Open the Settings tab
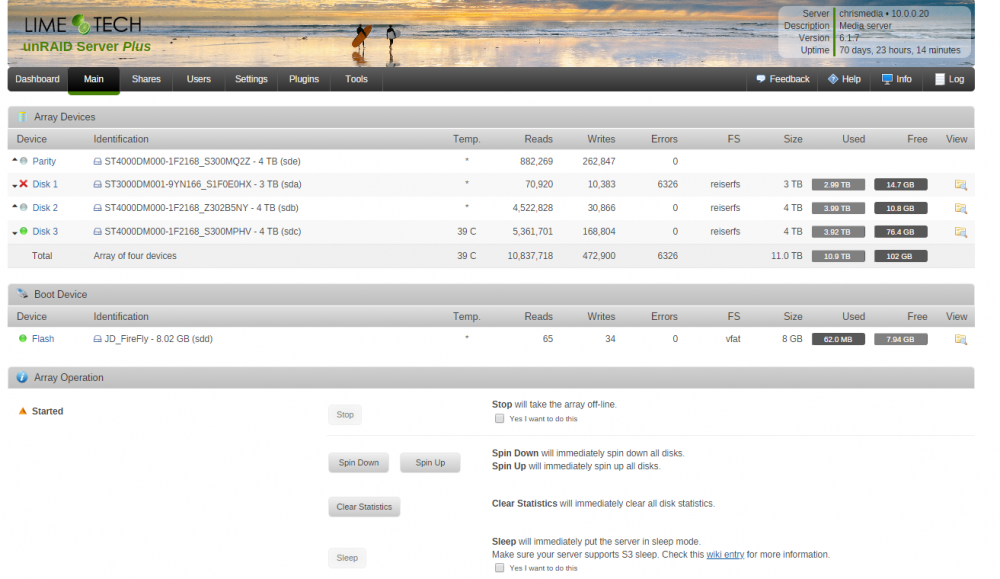Screen dimensions: 1000x579 [251, 79]
